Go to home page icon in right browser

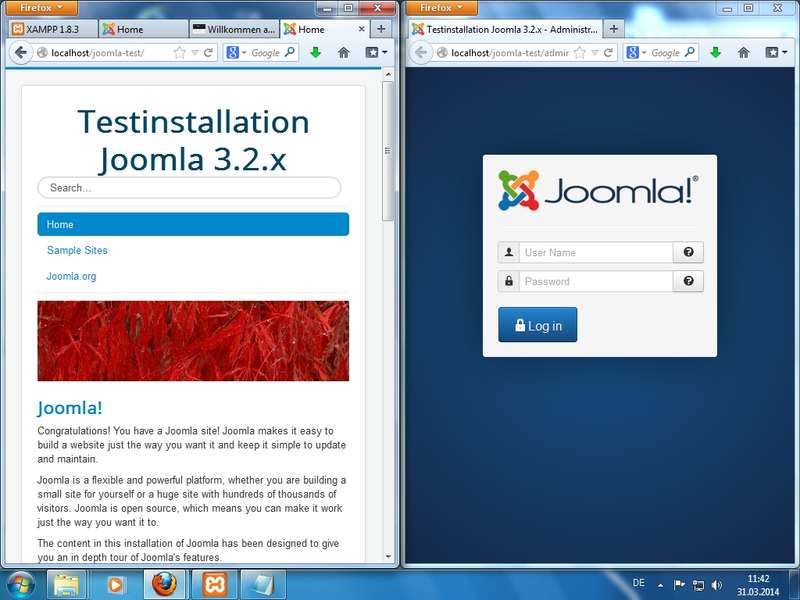pos(743,53)
